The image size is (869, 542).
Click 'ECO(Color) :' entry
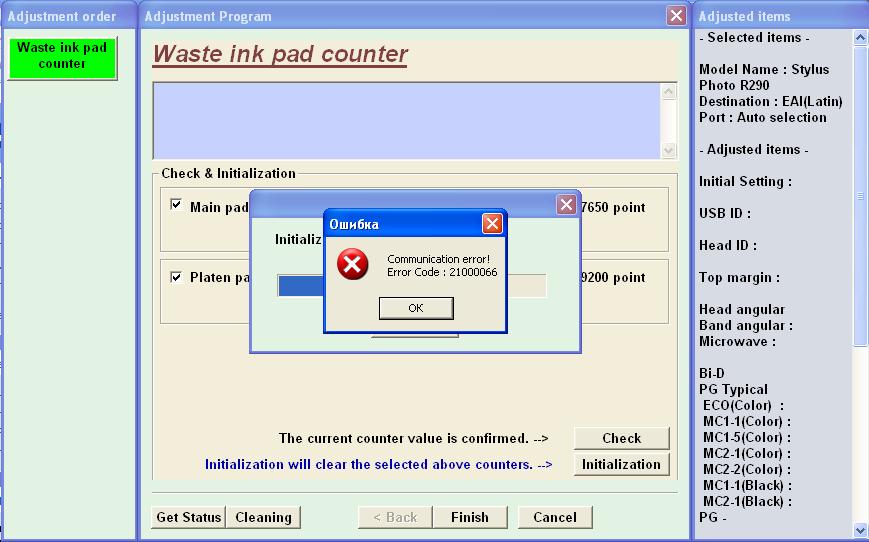tap(743, 406)
